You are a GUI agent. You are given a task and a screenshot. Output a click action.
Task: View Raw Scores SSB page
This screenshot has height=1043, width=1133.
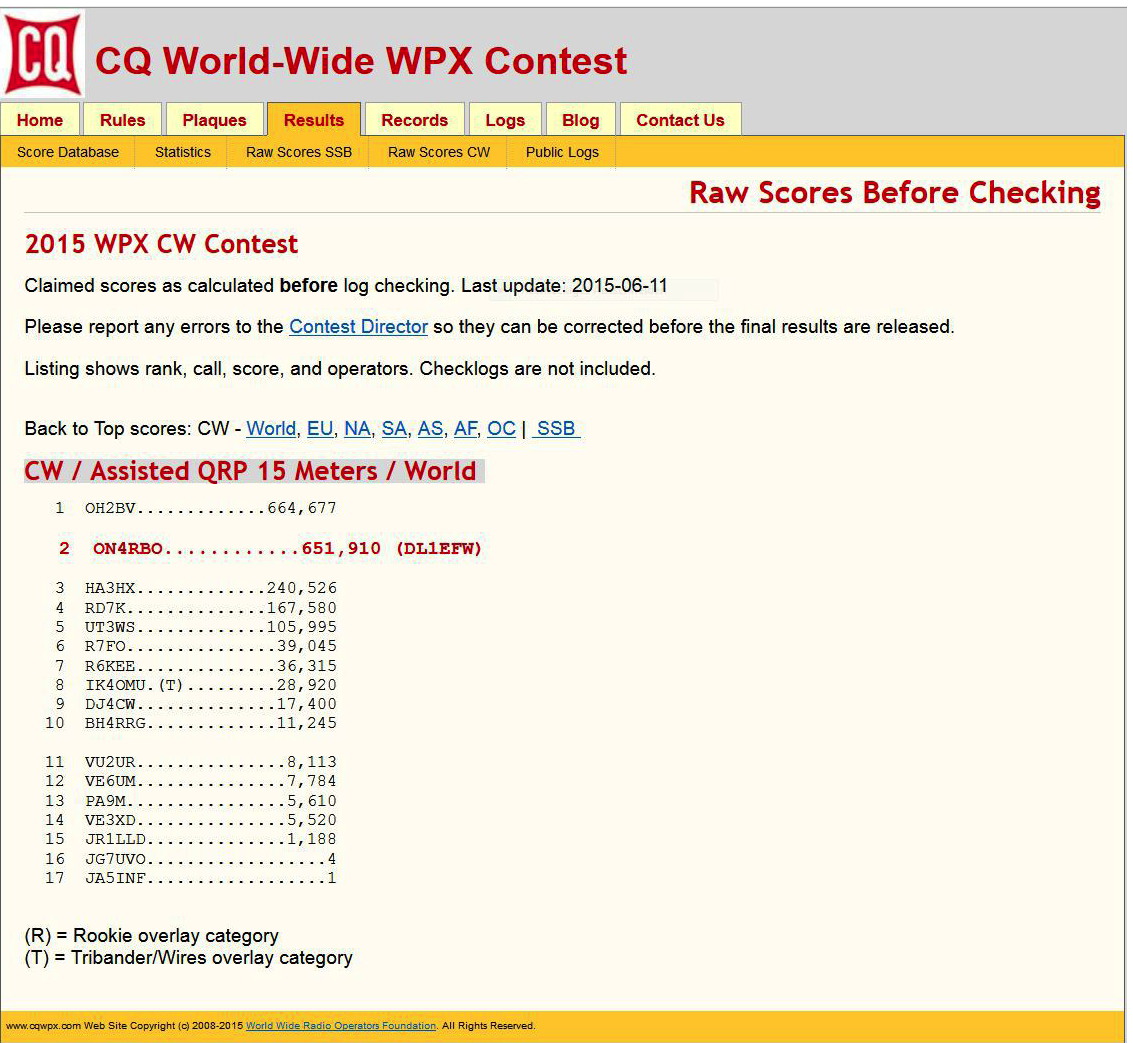[299, 153]
